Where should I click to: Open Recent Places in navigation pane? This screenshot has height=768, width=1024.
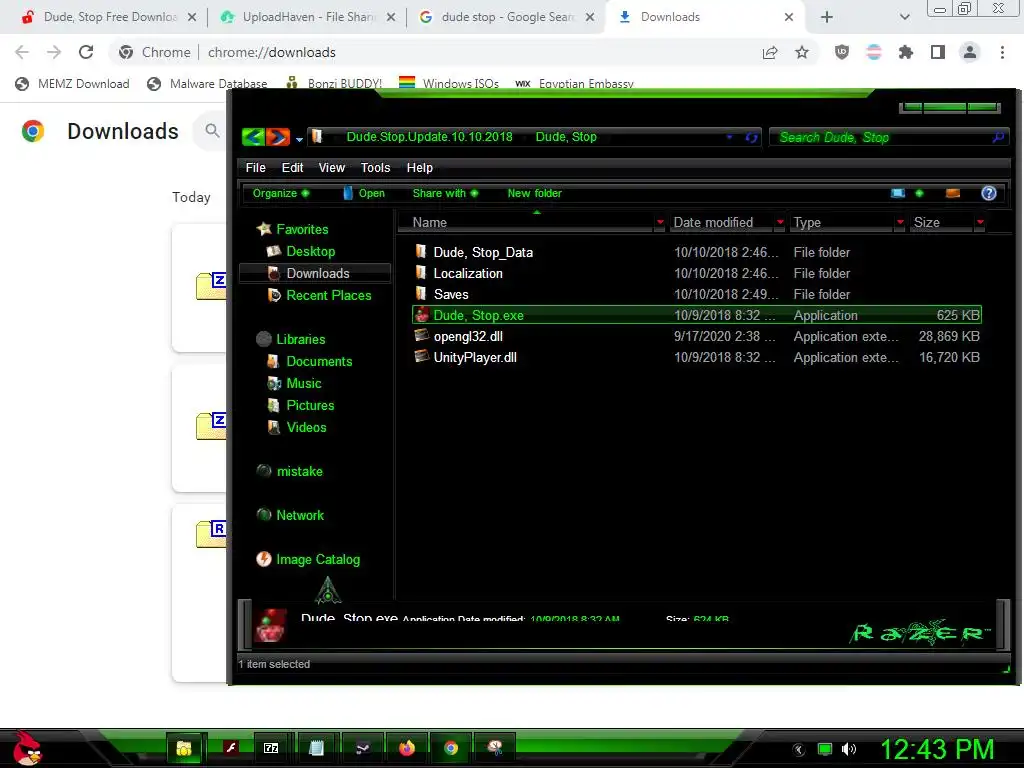click(328, 295)
